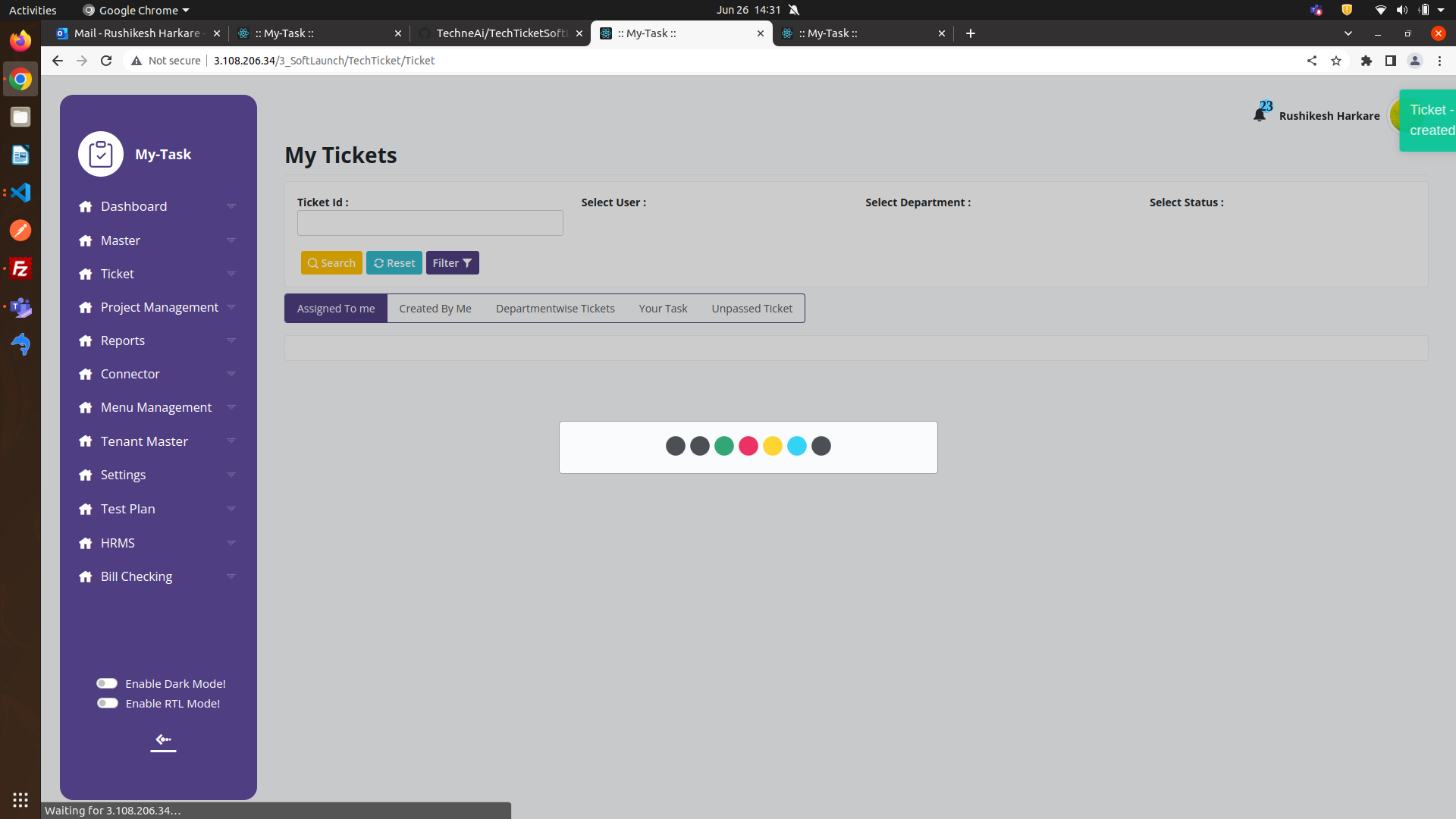Viewport: 1456px width, 819px height.
Task: Expand the Connector menu arrow
Action: 231,374
